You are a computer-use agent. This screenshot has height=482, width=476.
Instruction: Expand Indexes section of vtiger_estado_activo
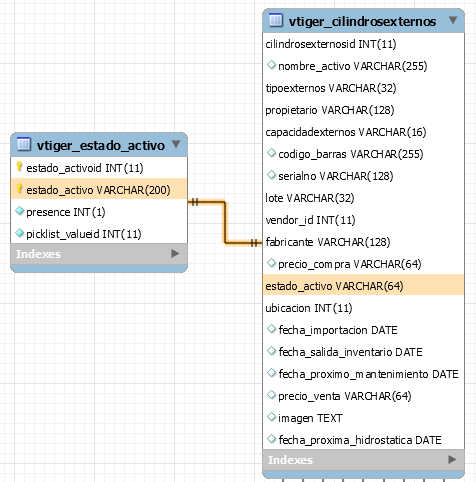[175, 254]
